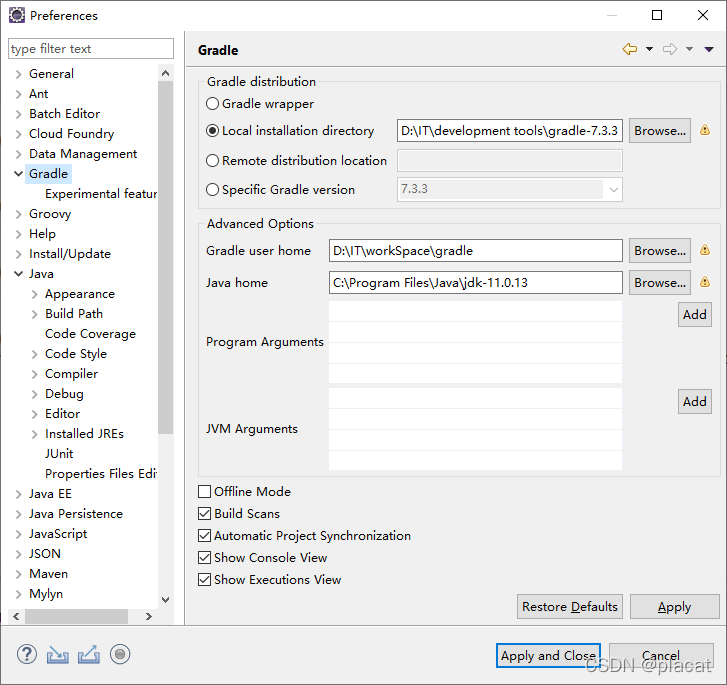Click the Local installation directory path field
The image size is (727, 685).
pyautogui.click(x=510, y=131)
